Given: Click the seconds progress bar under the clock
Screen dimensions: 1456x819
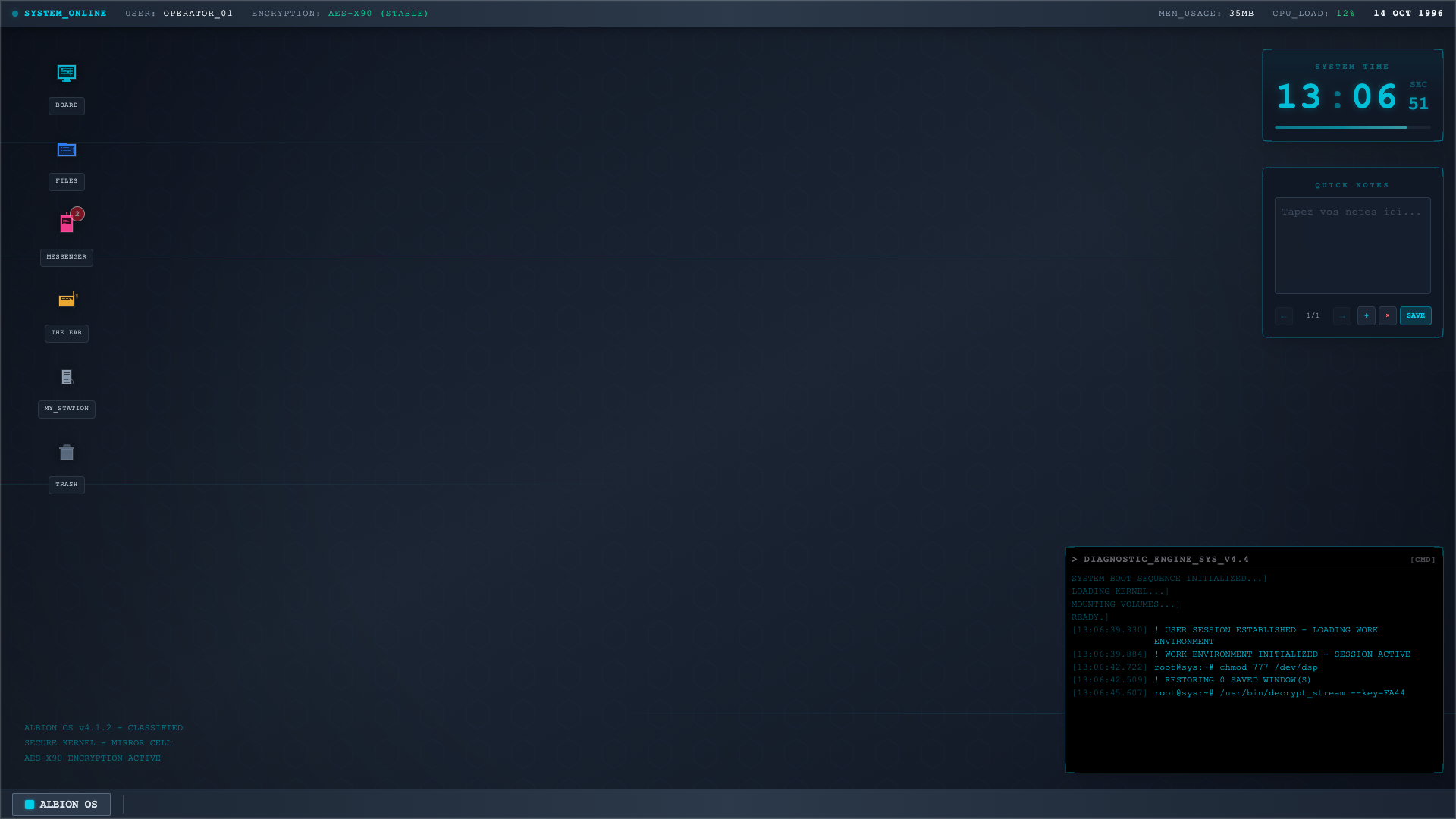Looking at the screenshot, I should (x=1352, y=127).
